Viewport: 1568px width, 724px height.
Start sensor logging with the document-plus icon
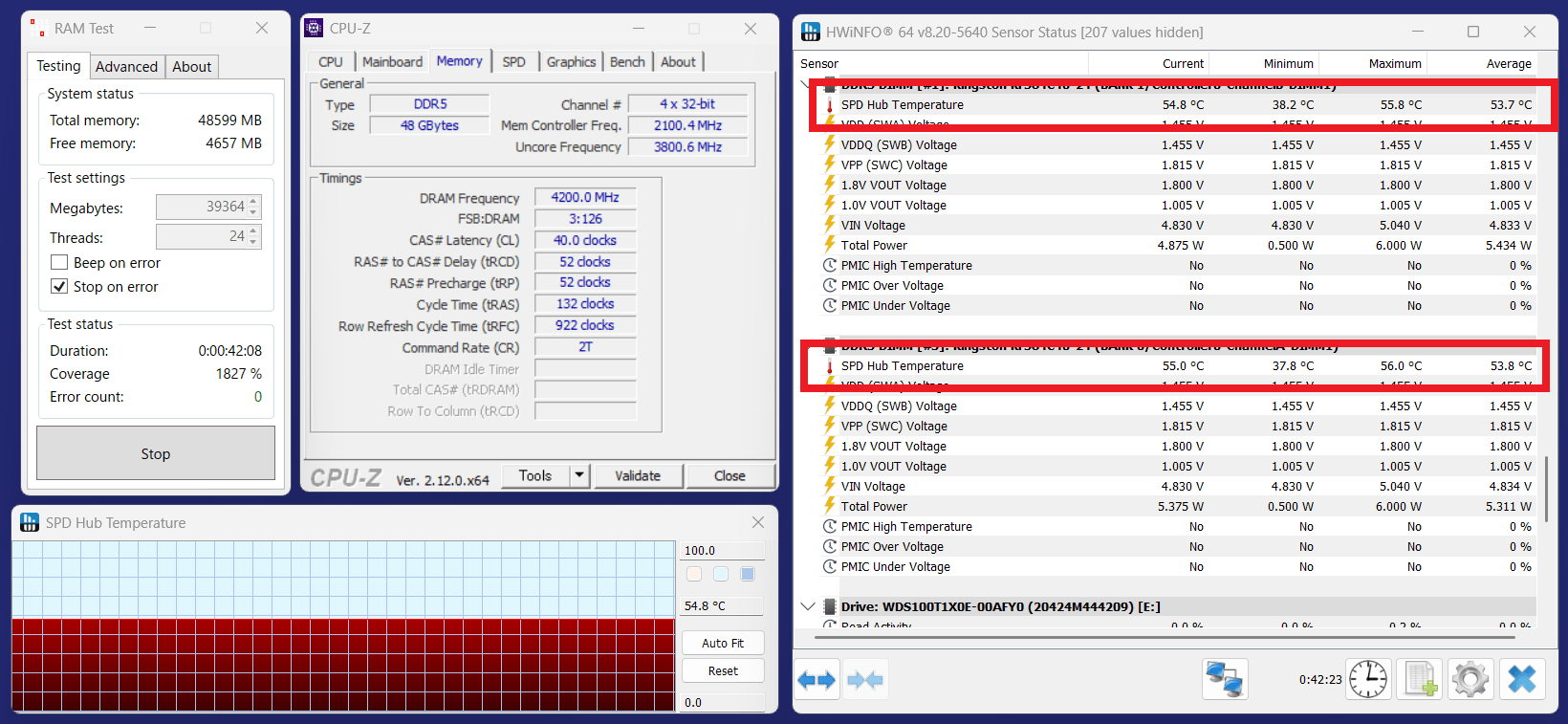pos(1420,680)
